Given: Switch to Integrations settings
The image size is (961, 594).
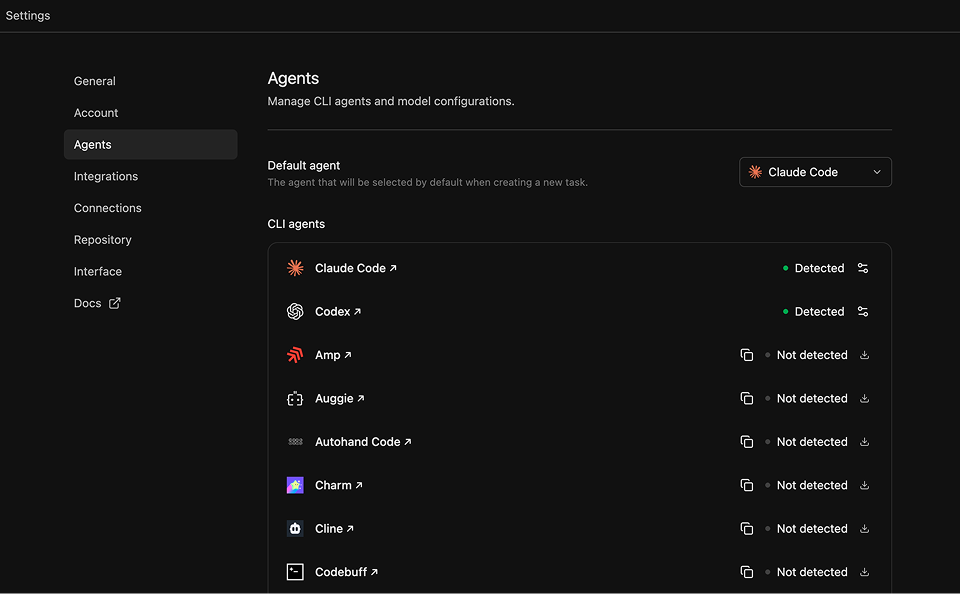Looking at the screenshot, I should (106, 177).
